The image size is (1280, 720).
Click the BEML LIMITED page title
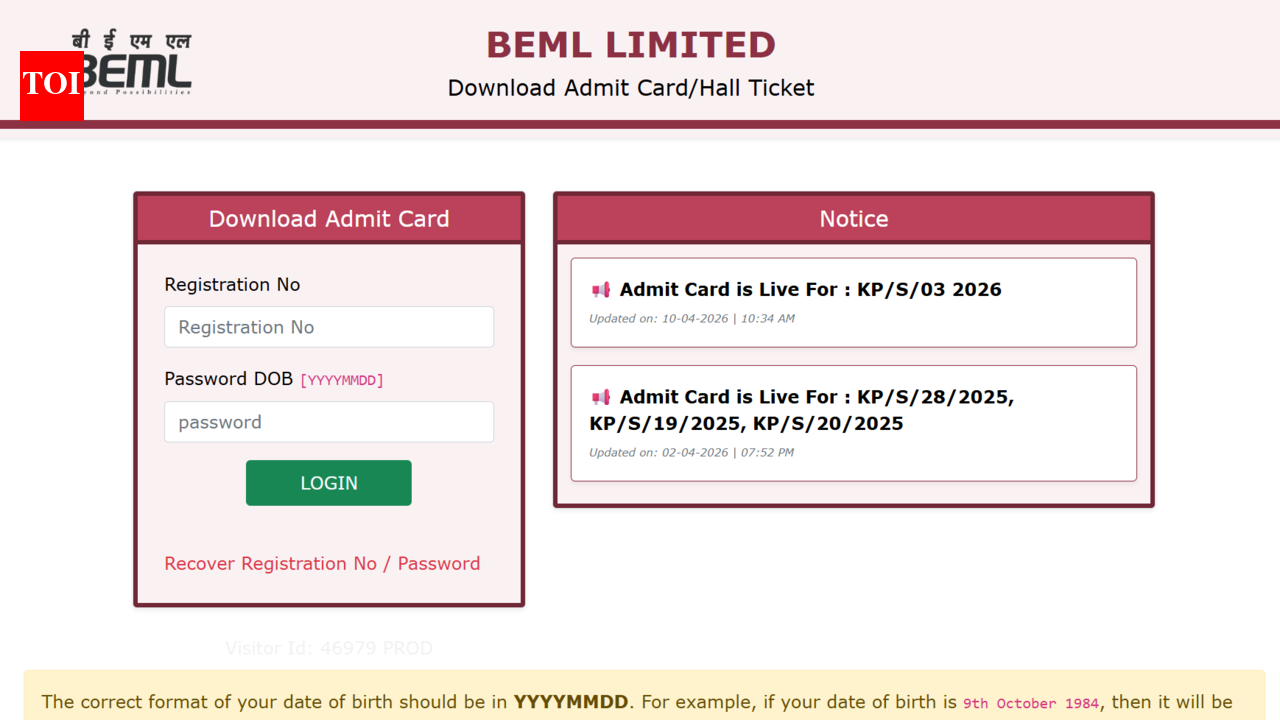(630, 44)
